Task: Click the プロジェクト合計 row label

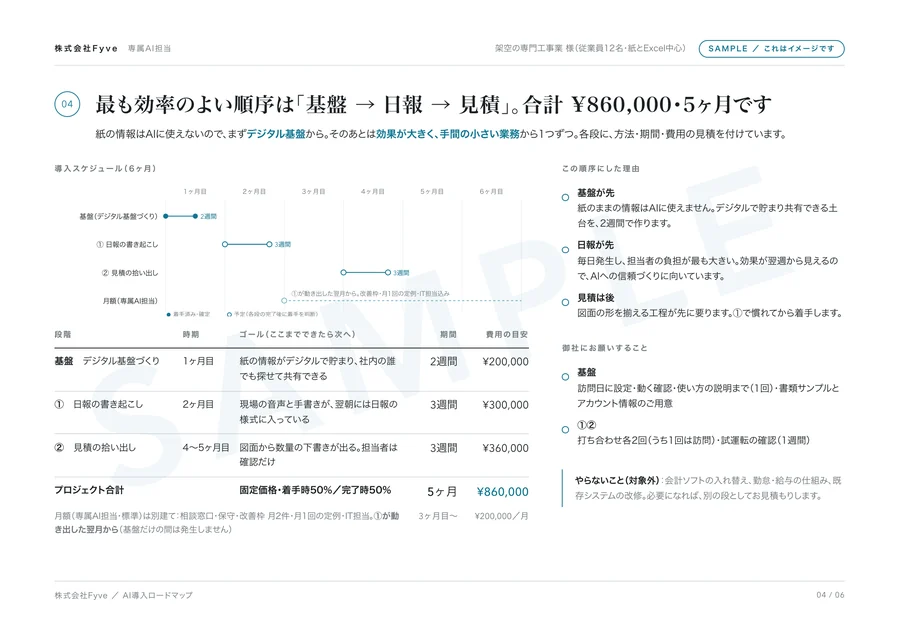Action: pos(89,490)
